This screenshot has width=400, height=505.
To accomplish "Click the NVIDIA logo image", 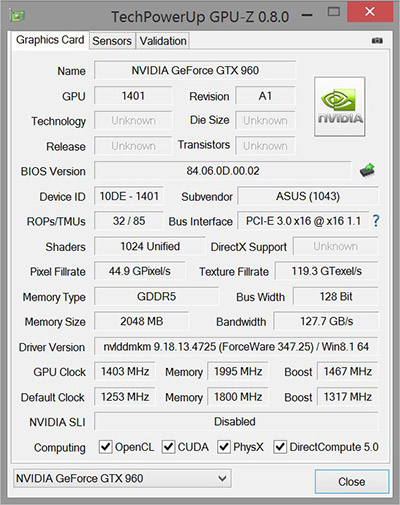I will coord(340,107).
